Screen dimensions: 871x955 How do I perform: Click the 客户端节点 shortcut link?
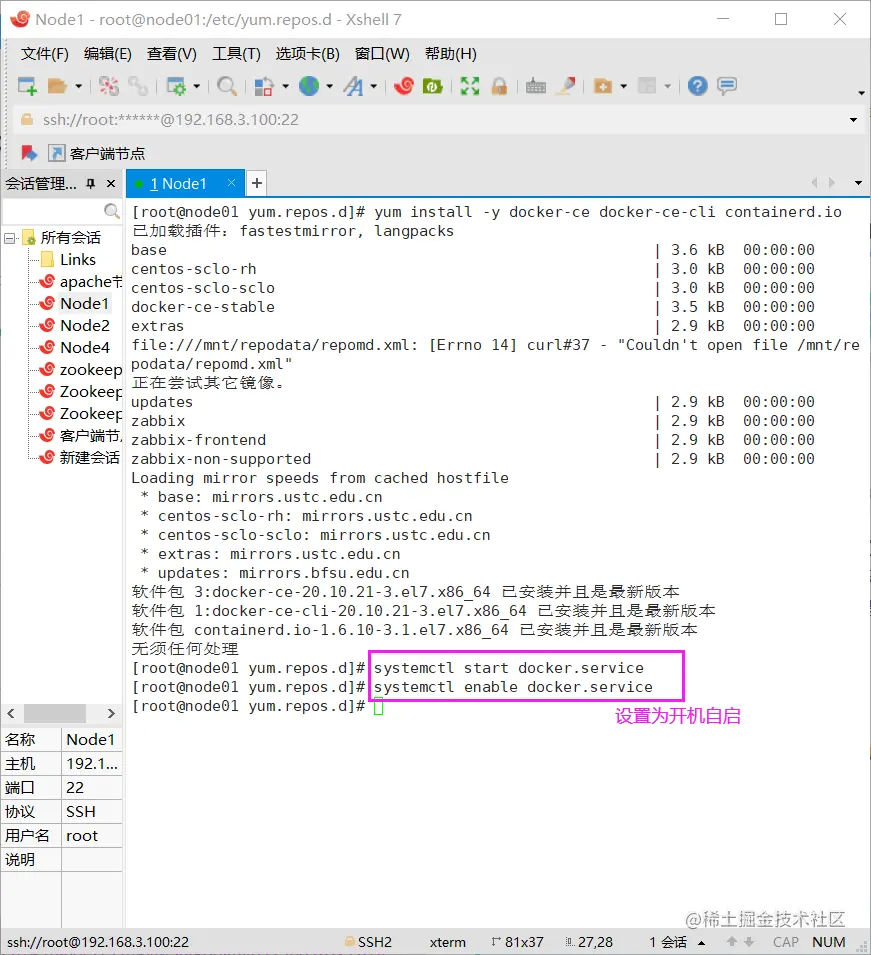pos(97,153)
